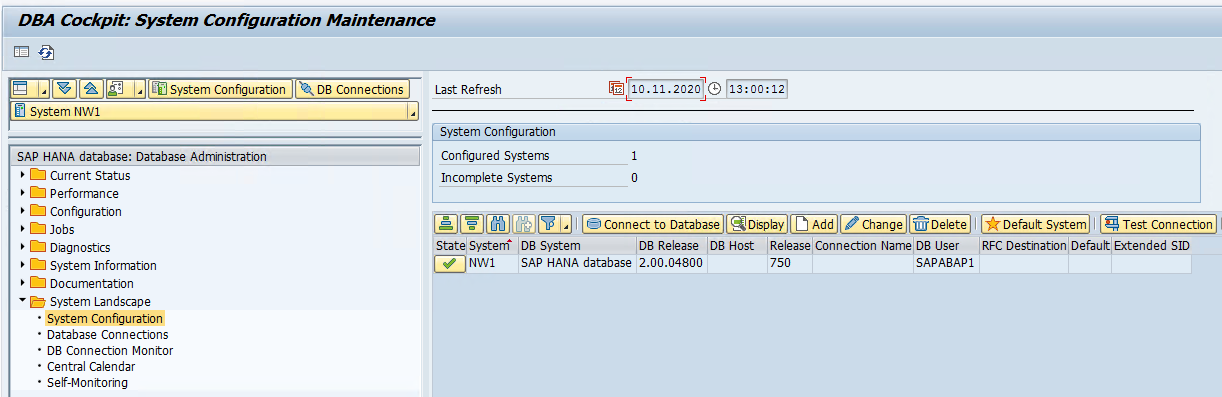The image size is (1222, 397).
Task: Open System Configuration under System Landscape
Action: tap(105, 318)
